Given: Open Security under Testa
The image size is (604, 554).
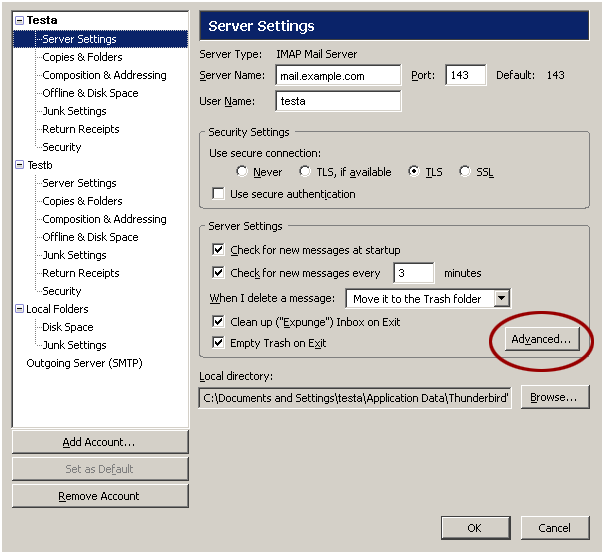Looking at the screenshot, I should pos(62,147).
